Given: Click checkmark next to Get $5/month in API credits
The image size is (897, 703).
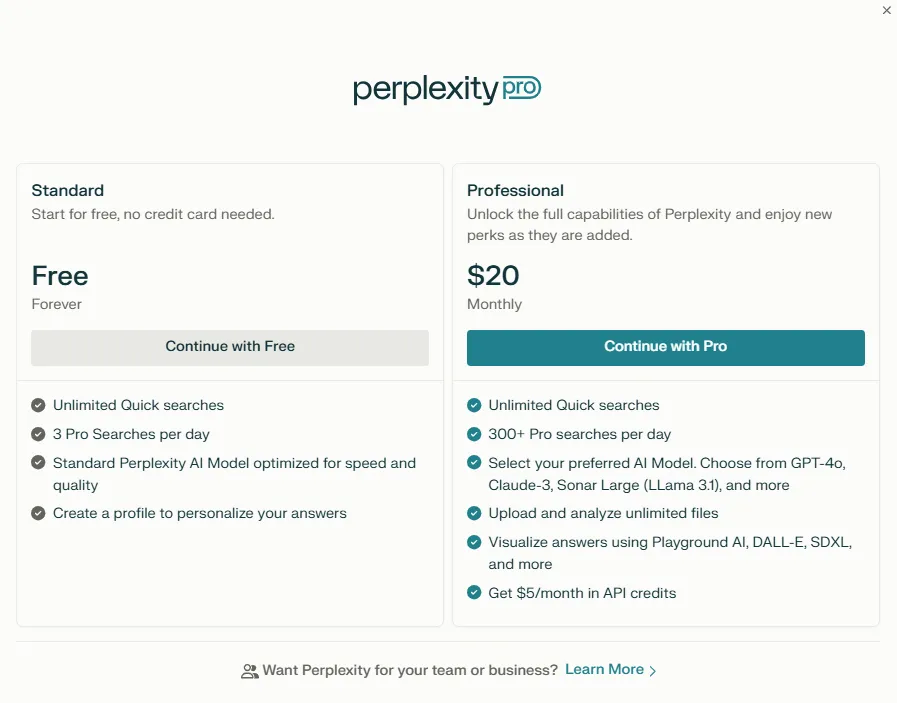Looking at the screenshot, I should tap(474, 593).
